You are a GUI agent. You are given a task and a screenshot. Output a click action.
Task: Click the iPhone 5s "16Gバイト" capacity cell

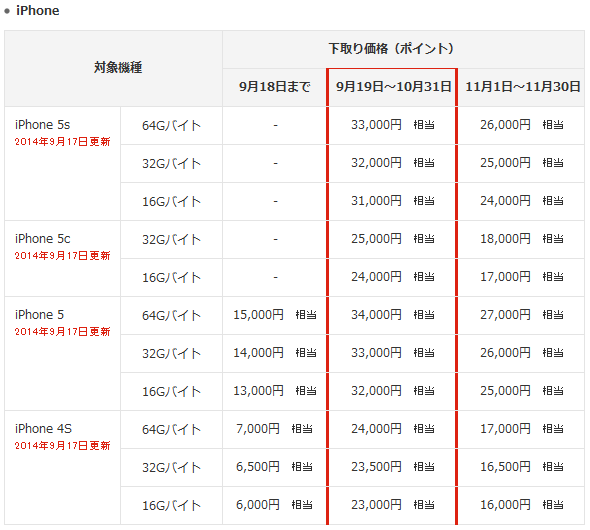coord(171,202)
